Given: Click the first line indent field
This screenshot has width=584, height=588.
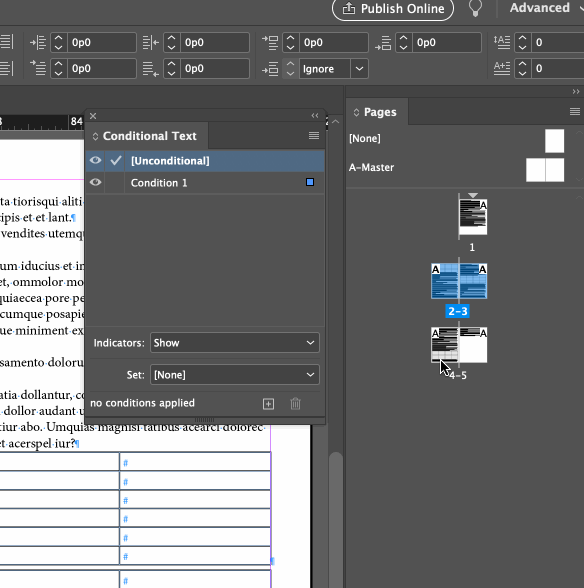Looking at the screenshot, I should (102, 69).
